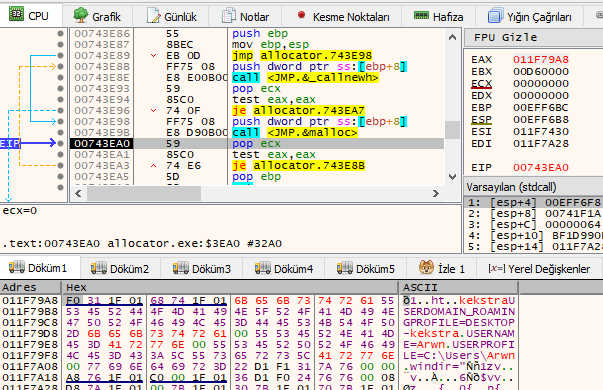Toggle breakpoint dot at address 00743EA5
This screenshot has width=603, height=390.
click(x=60, y=177)
